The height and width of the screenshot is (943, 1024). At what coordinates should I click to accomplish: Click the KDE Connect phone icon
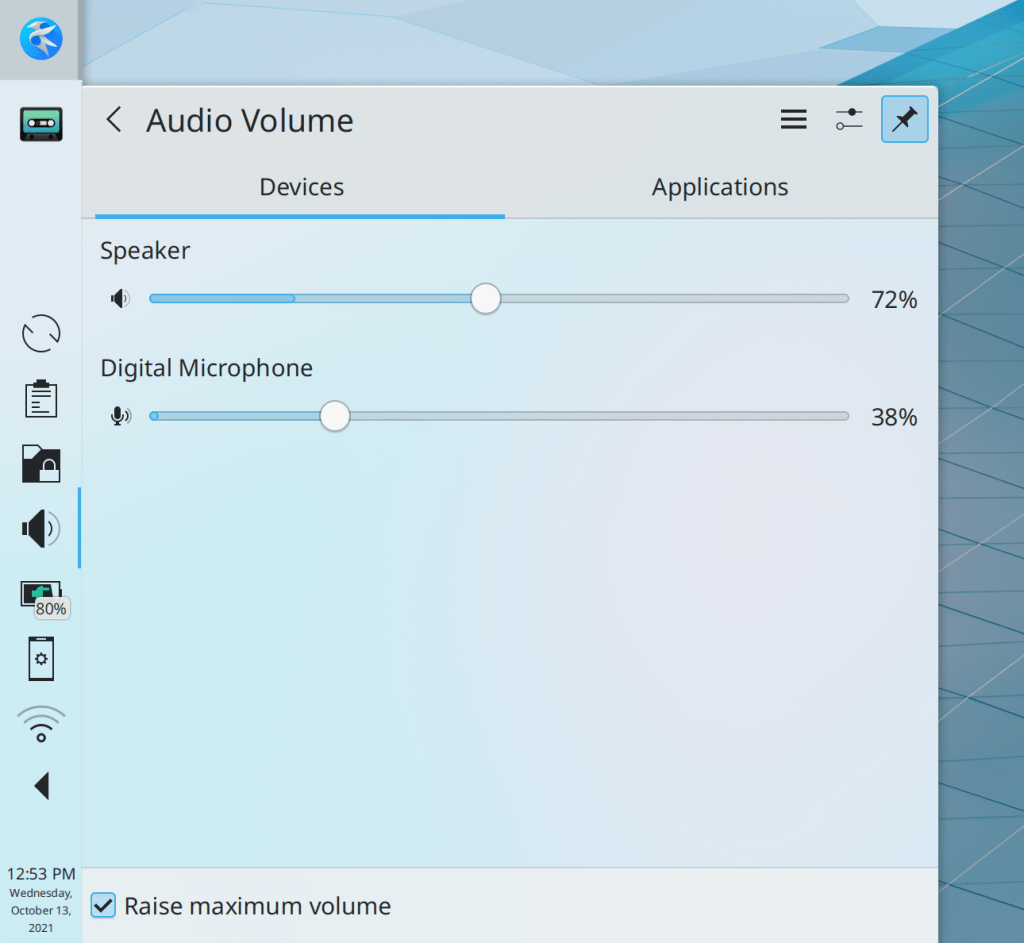pyautogui.click(x=41, y=660)
